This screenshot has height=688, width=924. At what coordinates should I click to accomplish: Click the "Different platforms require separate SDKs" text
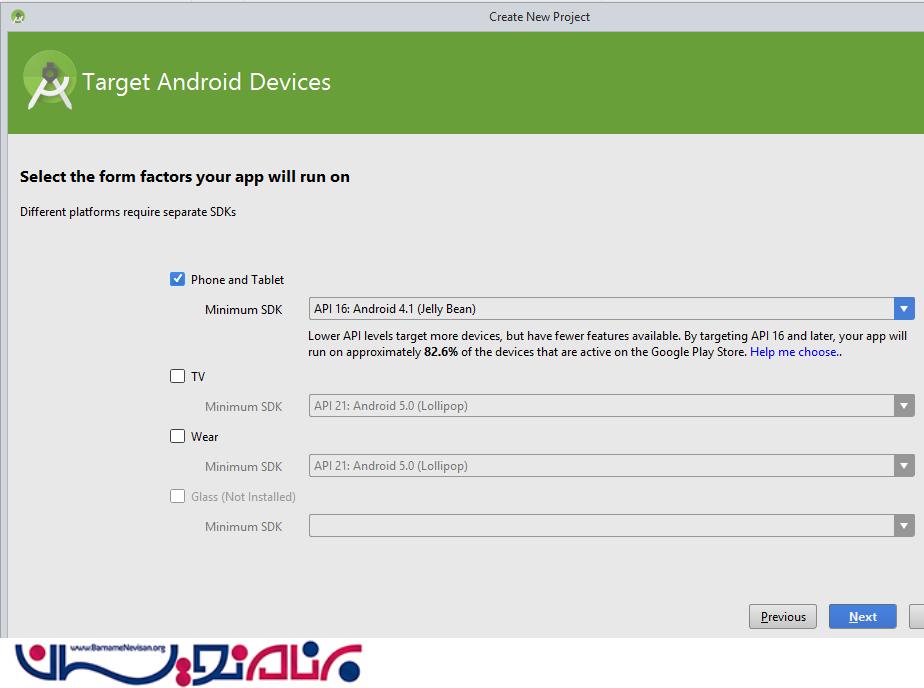pos(128,212)
